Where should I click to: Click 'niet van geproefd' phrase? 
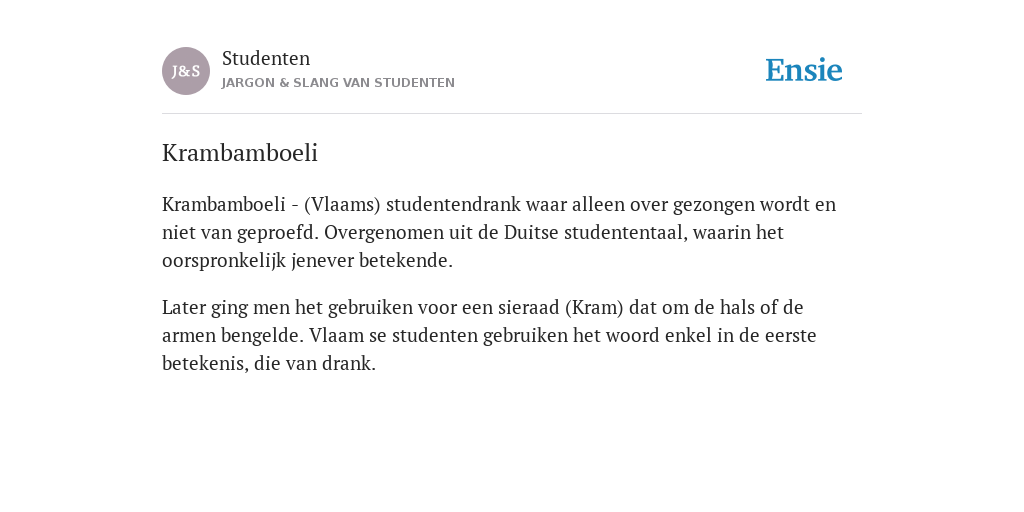point(240,232)
